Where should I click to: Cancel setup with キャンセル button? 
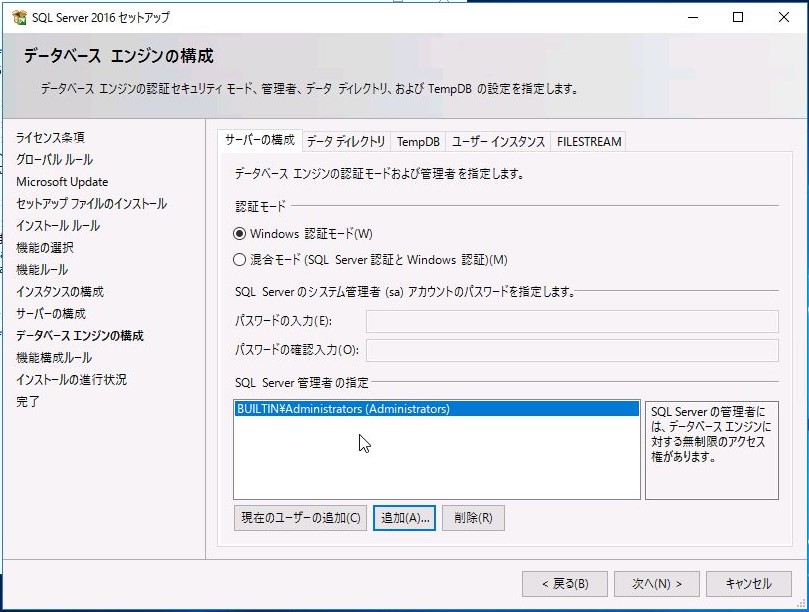pos(749,584)
